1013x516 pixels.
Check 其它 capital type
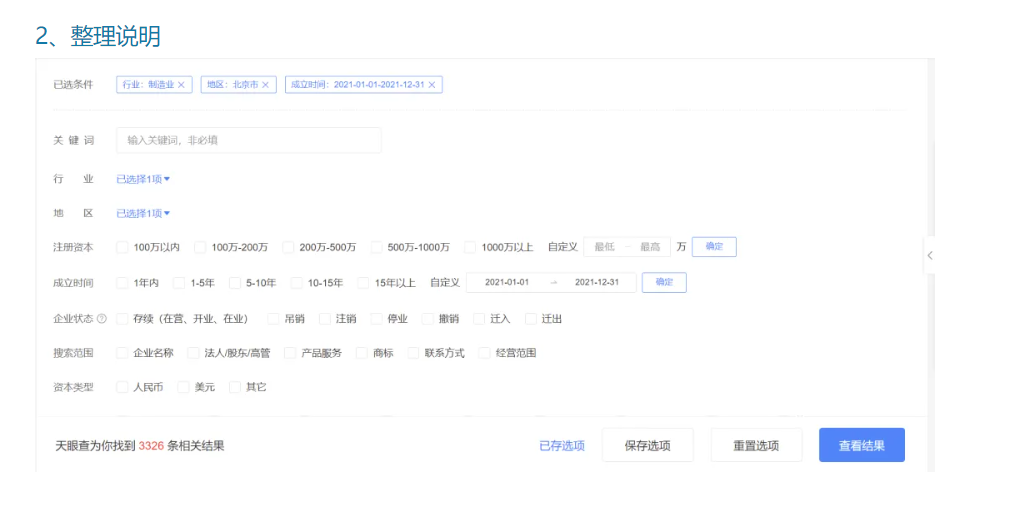coord(235,387)
